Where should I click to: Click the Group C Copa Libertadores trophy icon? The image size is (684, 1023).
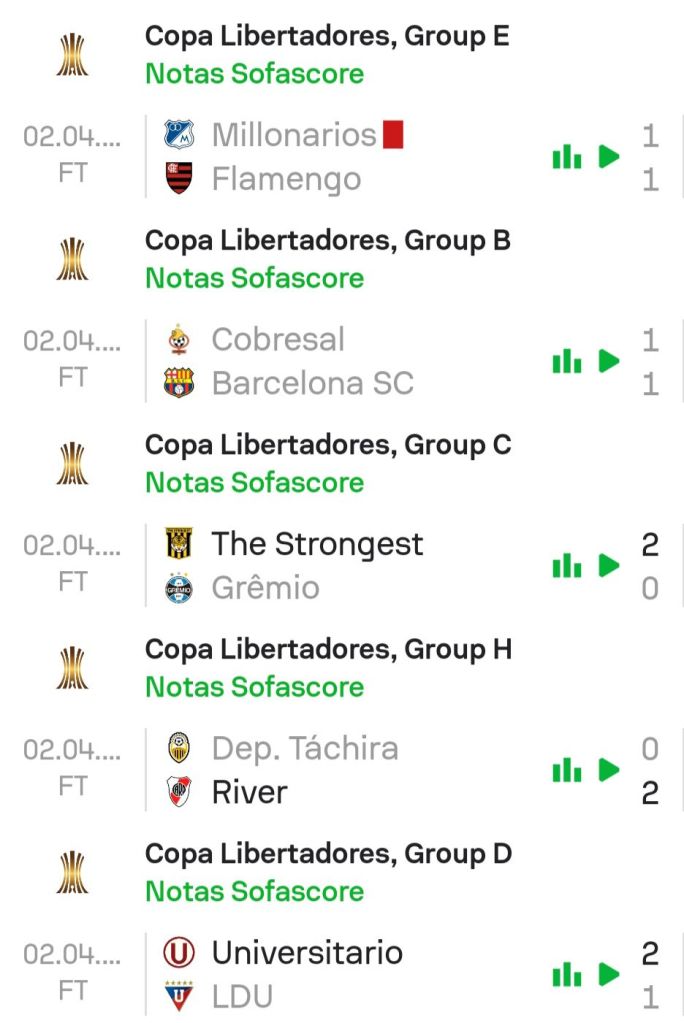click(72, 463)
